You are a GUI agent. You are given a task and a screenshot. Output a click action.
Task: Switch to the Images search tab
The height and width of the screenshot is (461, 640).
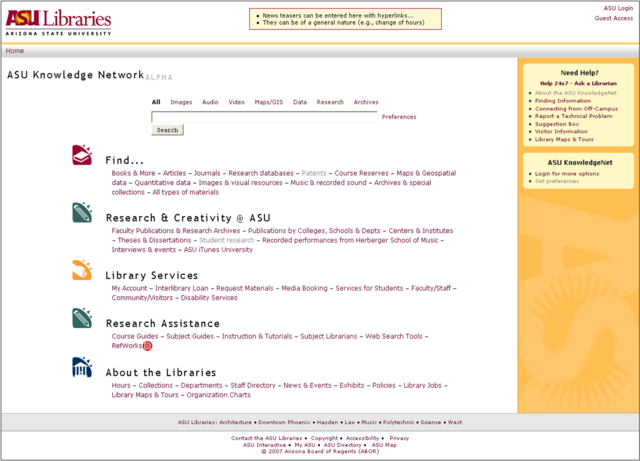(181, 102)
